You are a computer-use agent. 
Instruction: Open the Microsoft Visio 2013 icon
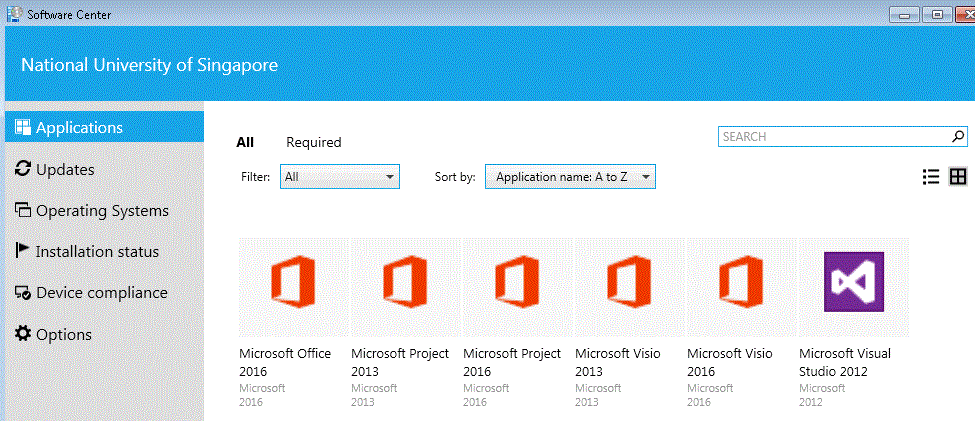point(629,288)
